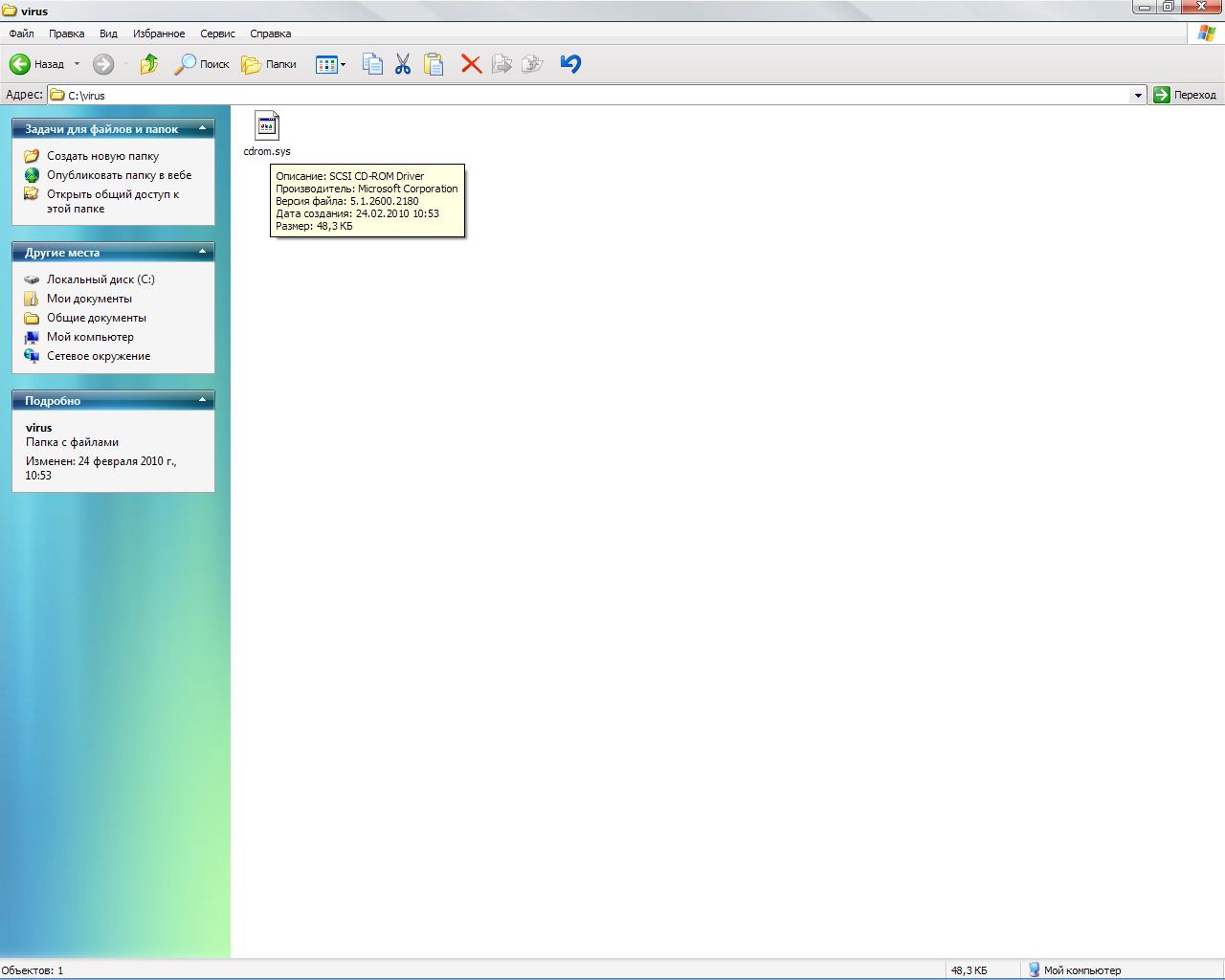This screenshot has height=980, width=1225.
Task: Open Локальный диск (C:) link
Action: tap(100, 279)
